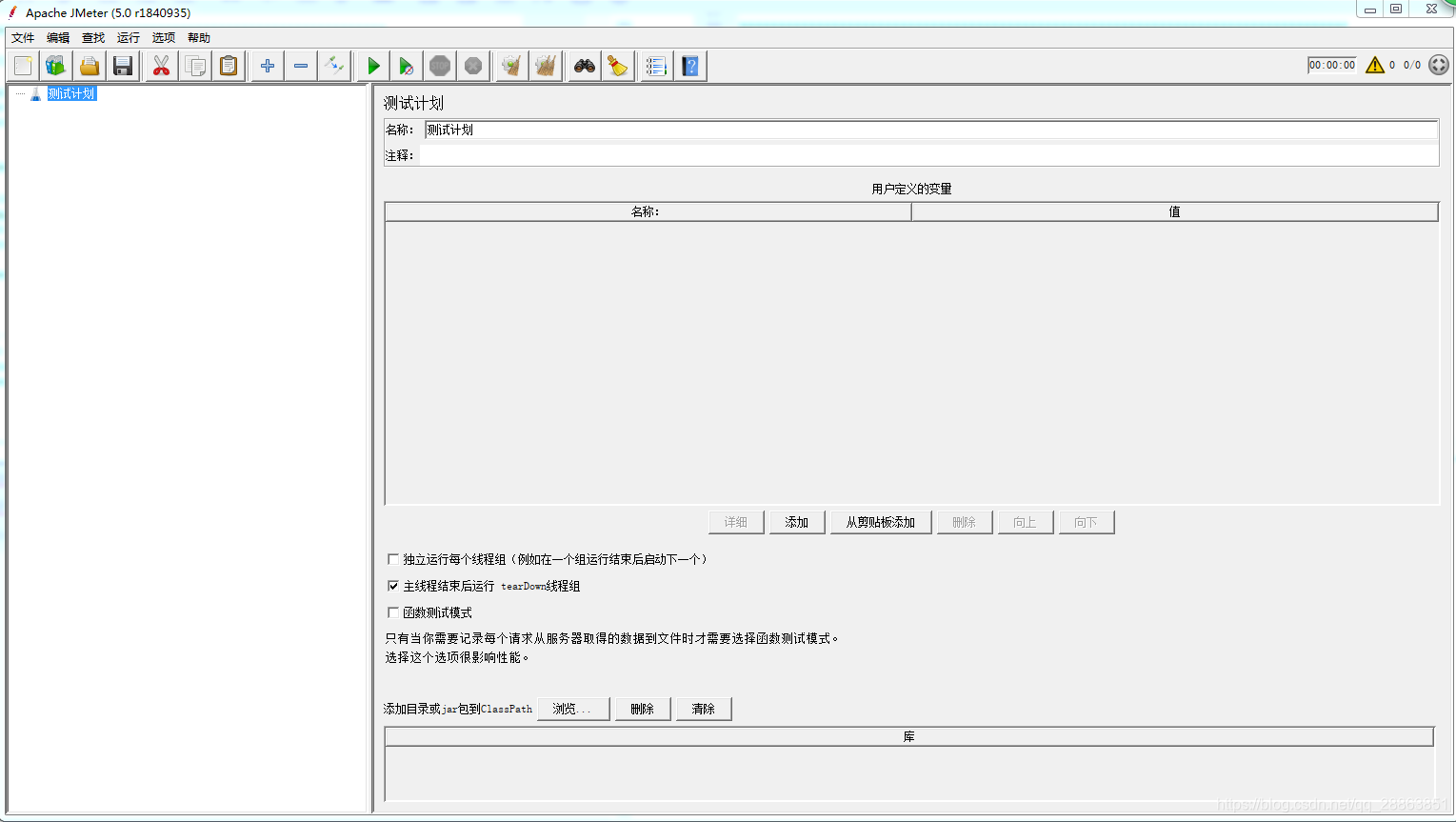The image size is (1456, 822).
Task: Start test with no pauses icon
Action: click(407, 66)
